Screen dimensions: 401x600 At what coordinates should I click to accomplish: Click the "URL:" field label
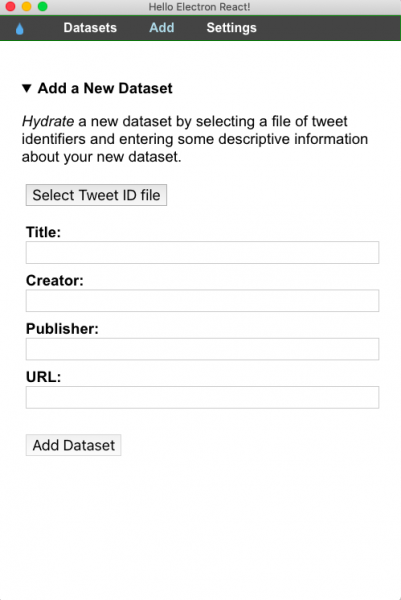coord(44,377)
